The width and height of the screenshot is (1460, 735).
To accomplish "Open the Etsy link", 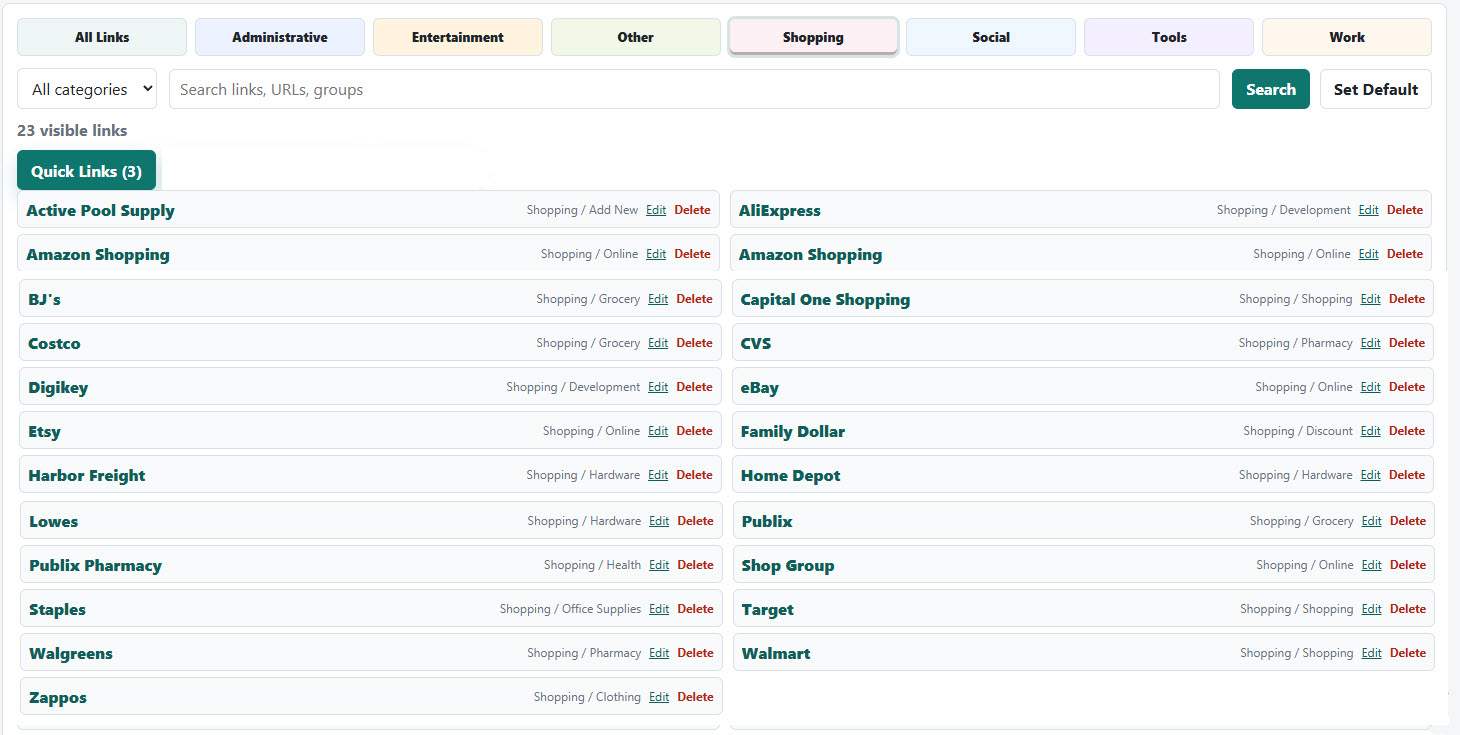I will [x=44, y=431].
